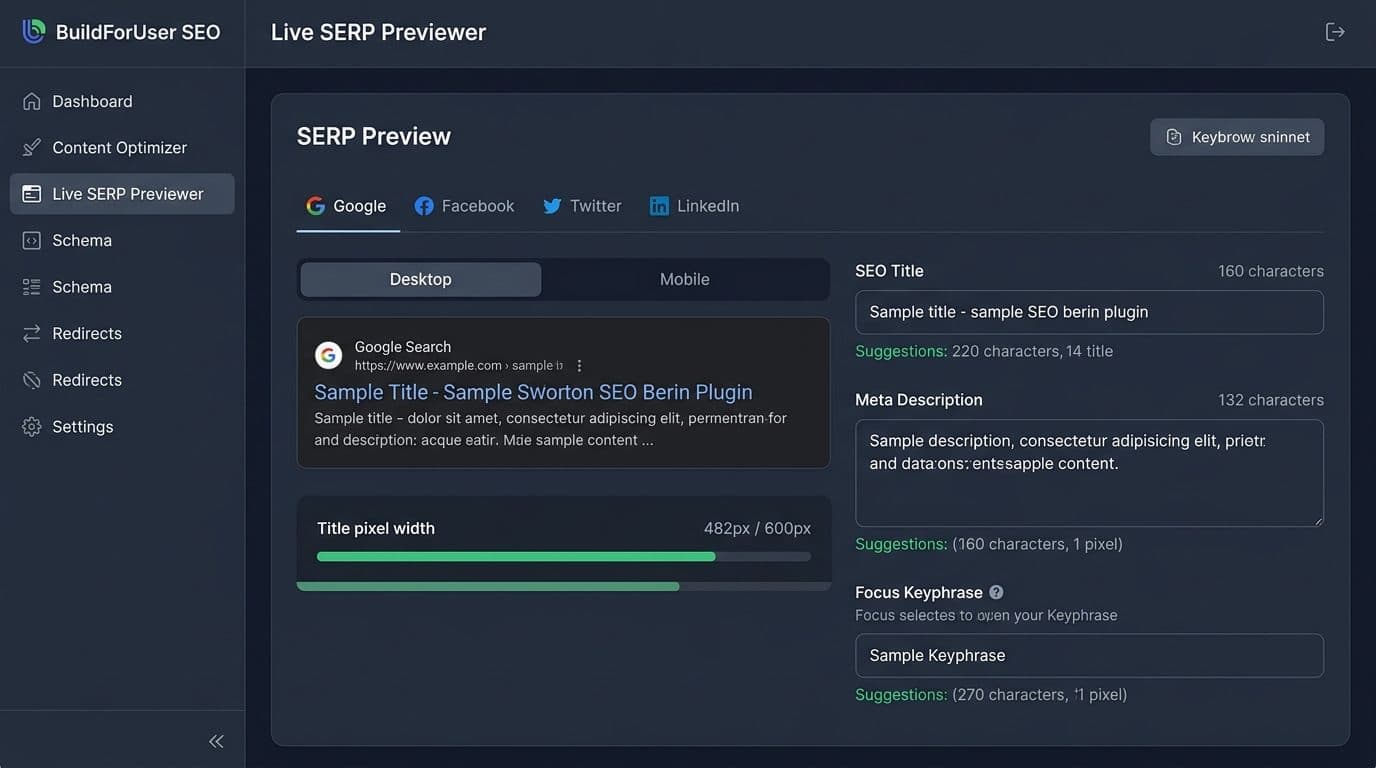Viewport: 1376px width, 768px height.
Task: Click the '132 characters' counter
Action: point(1271,400)
